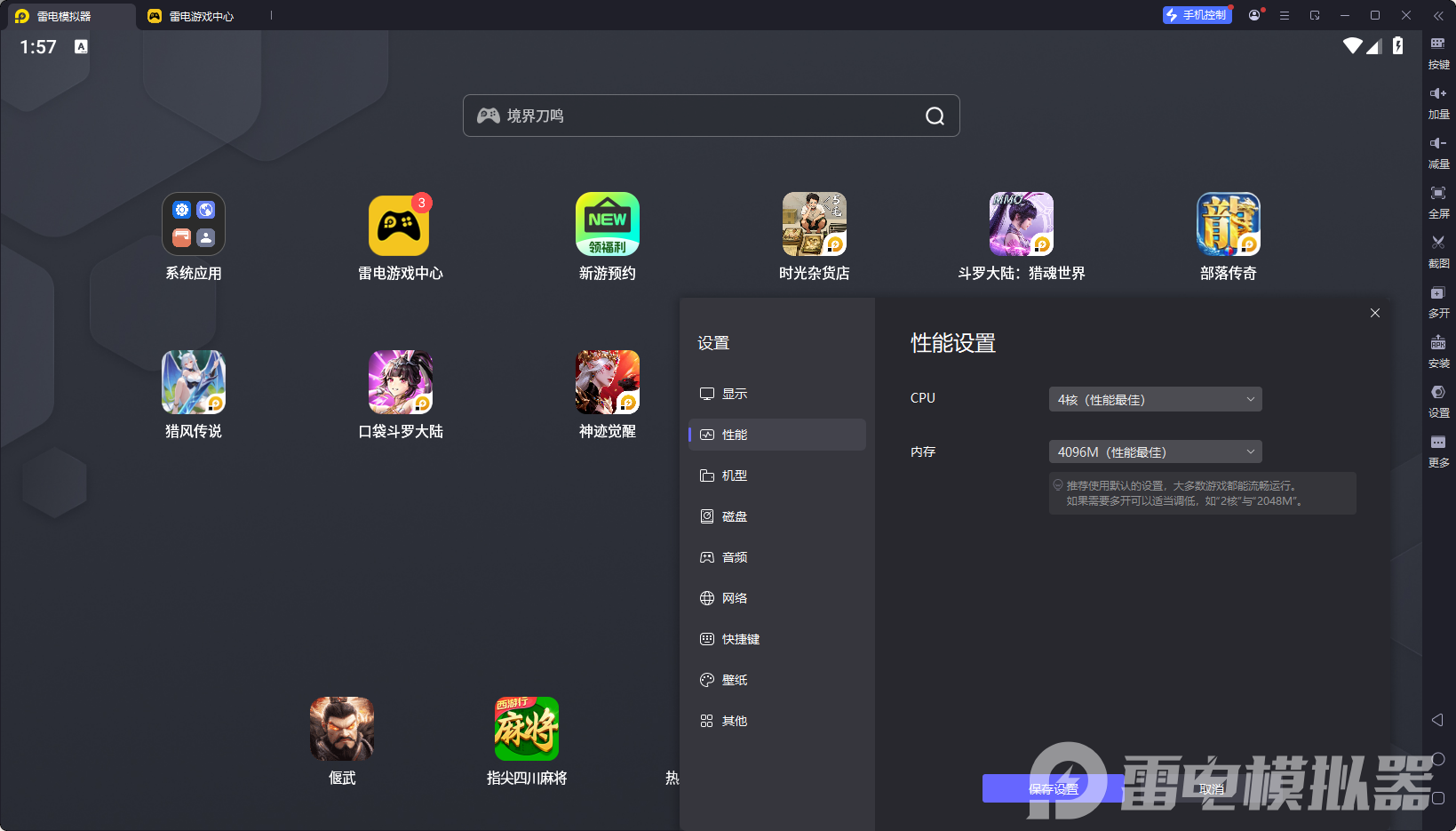
Task: Click the search magnifier icon
Action: point(935,116)
